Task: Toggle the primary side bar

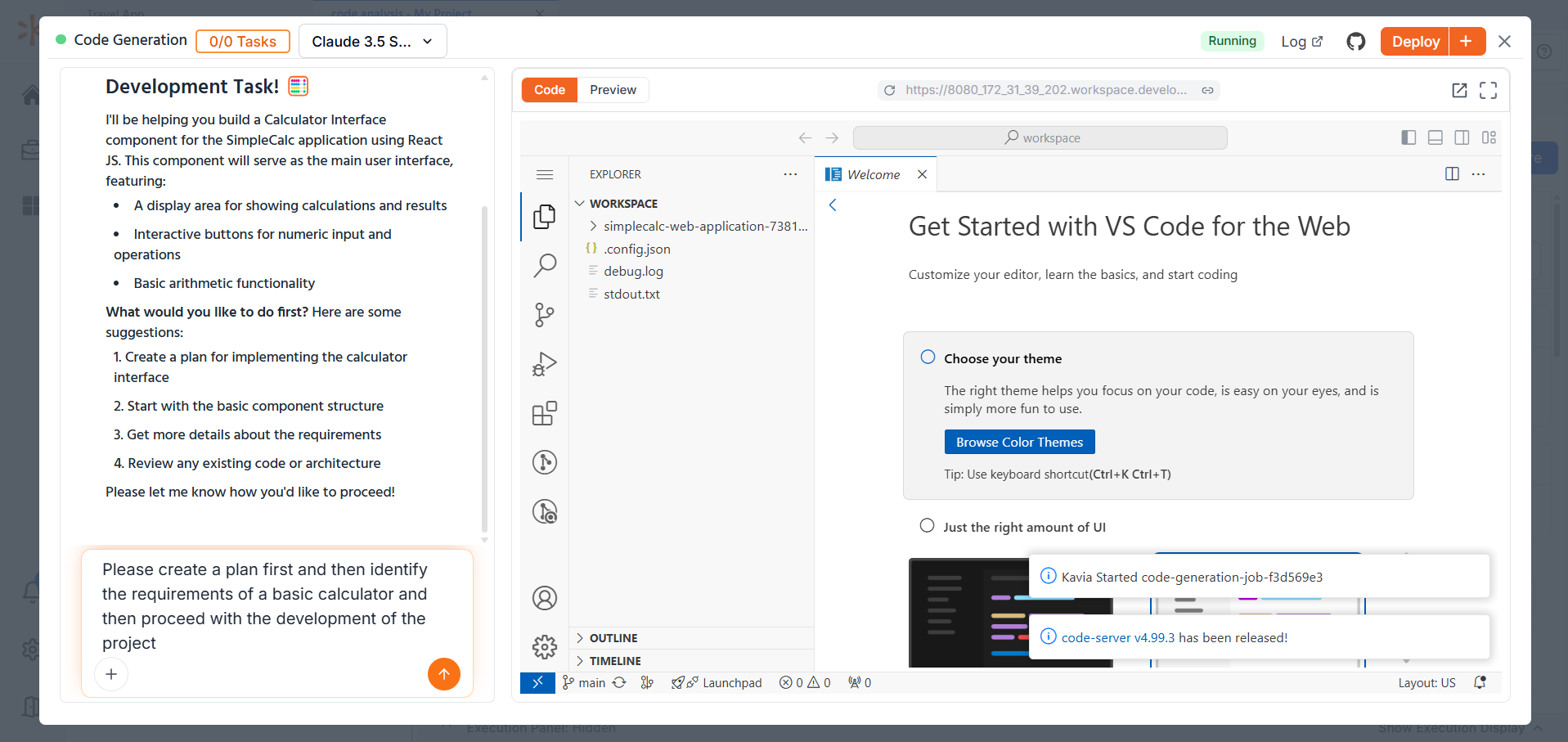Action: (x=1409, y=137)
